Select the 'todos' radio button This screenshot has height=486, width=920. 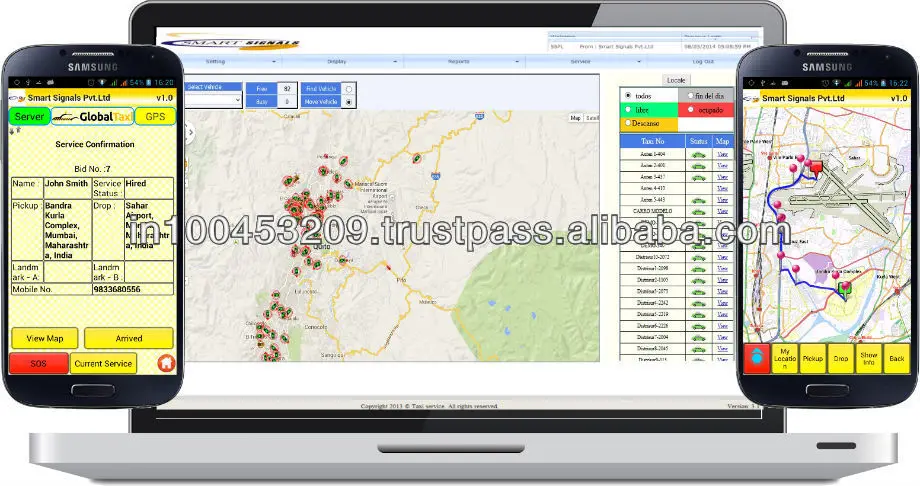tap(627, 95)
